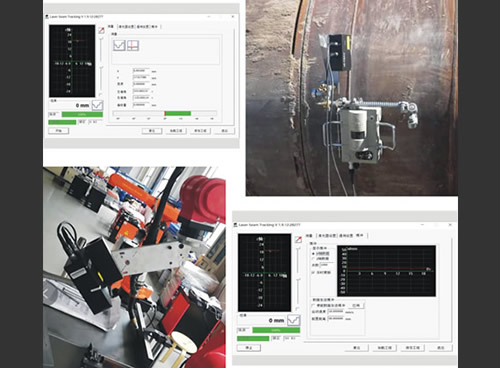
Task: Open the last tab in upper window's tab strip
Action: tap(155, 27)
